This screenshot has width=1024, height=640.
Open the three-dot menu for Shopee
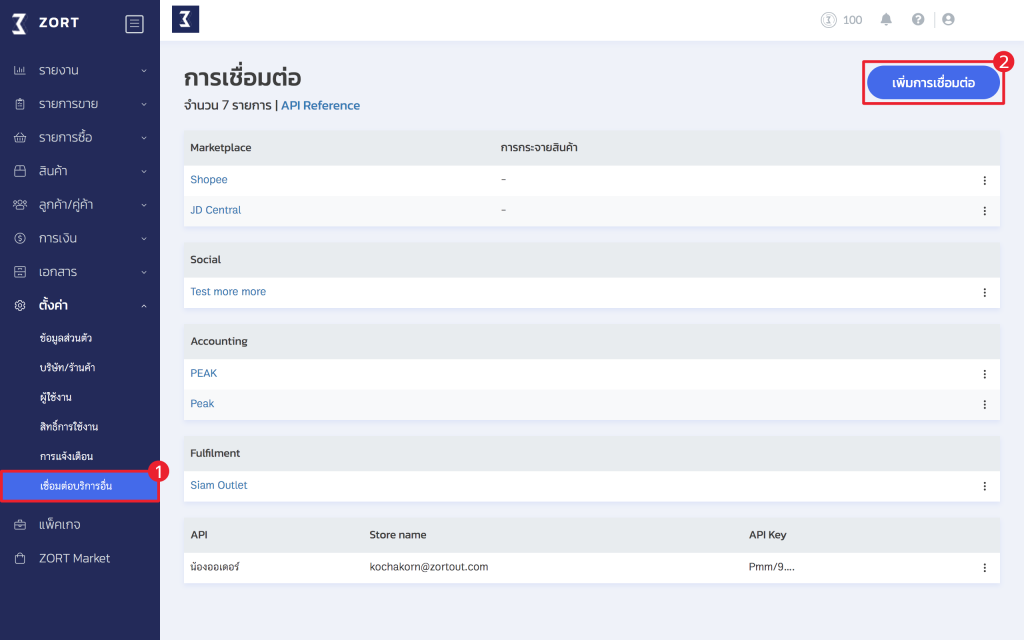tap(985, 181)
